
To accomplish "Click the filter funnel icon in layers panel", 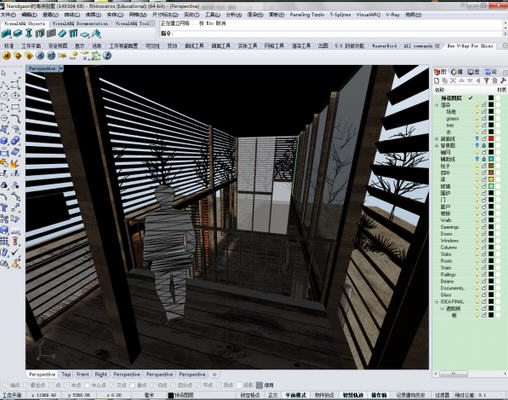I will pos(486,81).
